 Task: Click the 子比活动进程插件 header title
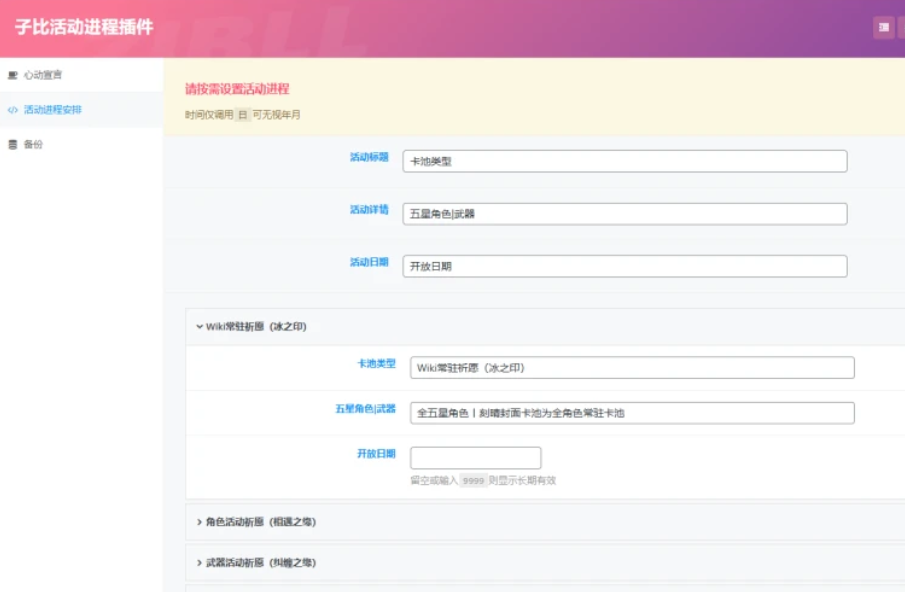(84, 28)
